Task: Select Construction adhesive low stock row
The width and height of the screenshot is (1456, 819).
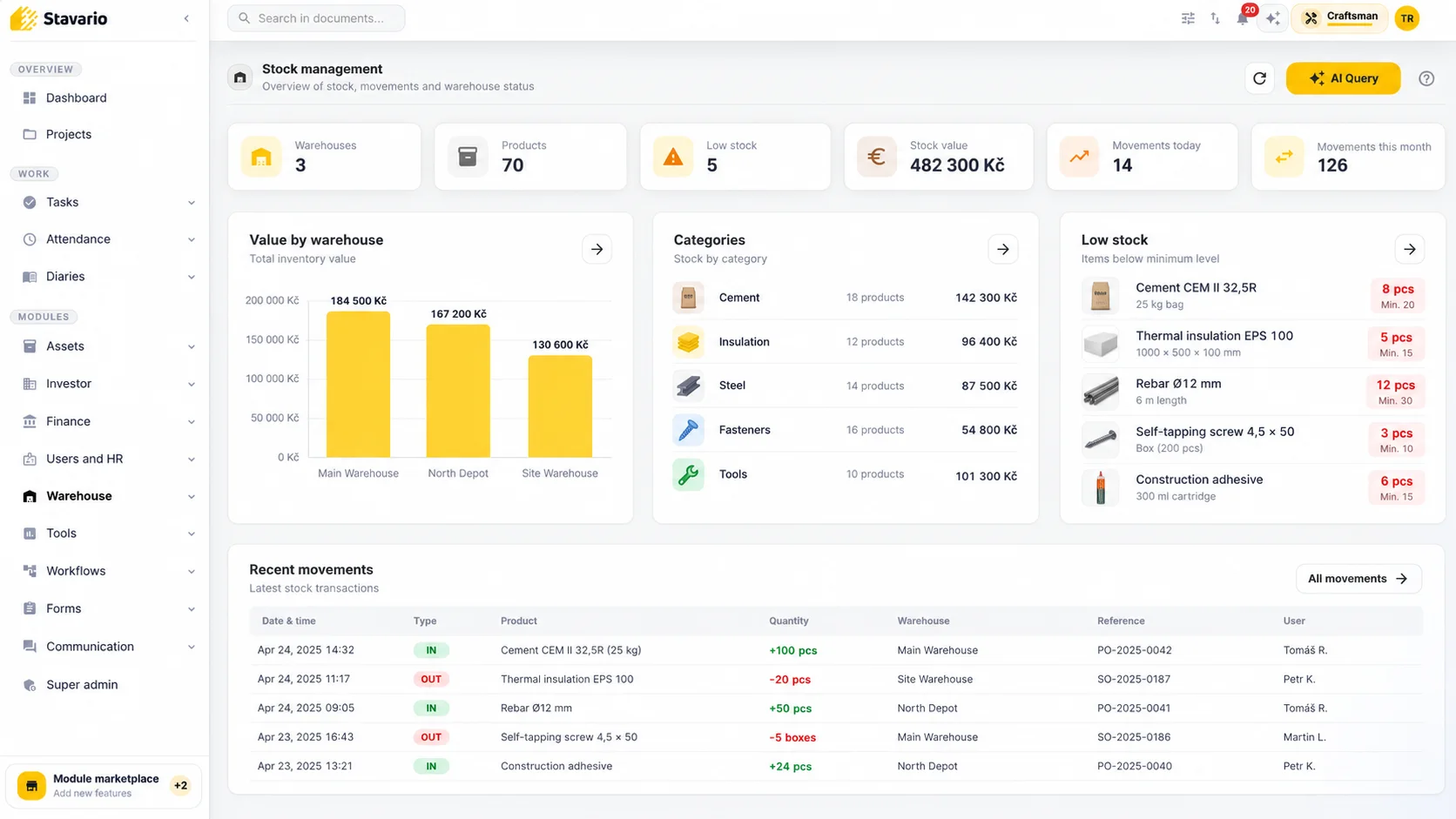Action: tap(1254, 487)
